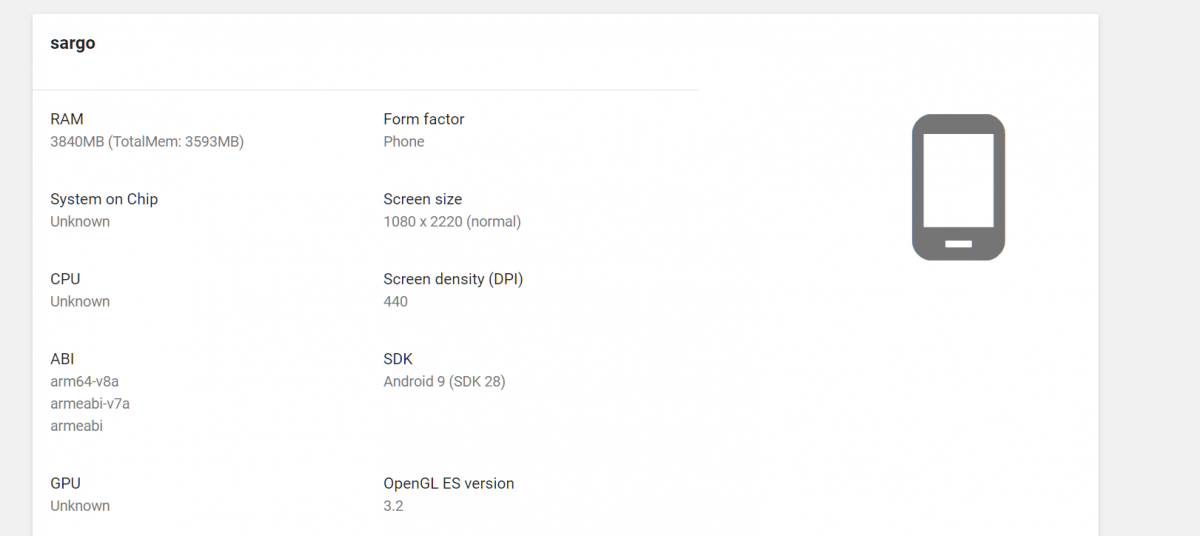The image size is (1200, 536).
Task: Click the SDK label
Action: 398,359
